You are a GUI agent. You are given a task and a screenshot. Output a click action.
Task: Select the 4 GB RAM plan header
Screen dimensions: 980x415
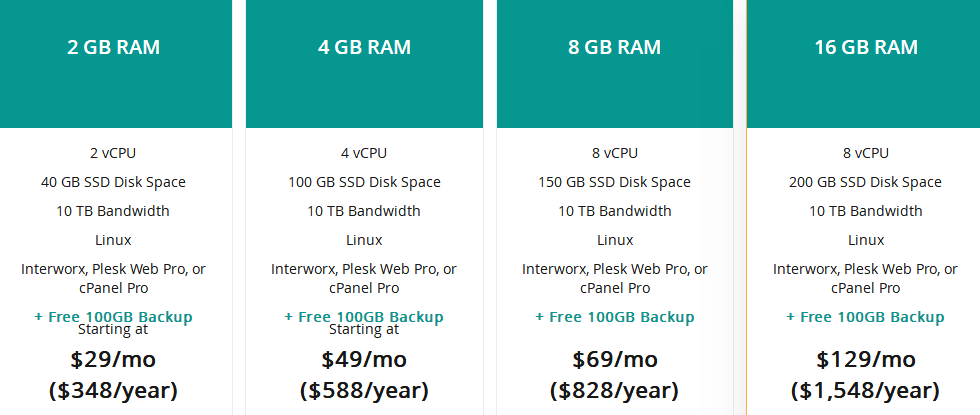(364, 48)
